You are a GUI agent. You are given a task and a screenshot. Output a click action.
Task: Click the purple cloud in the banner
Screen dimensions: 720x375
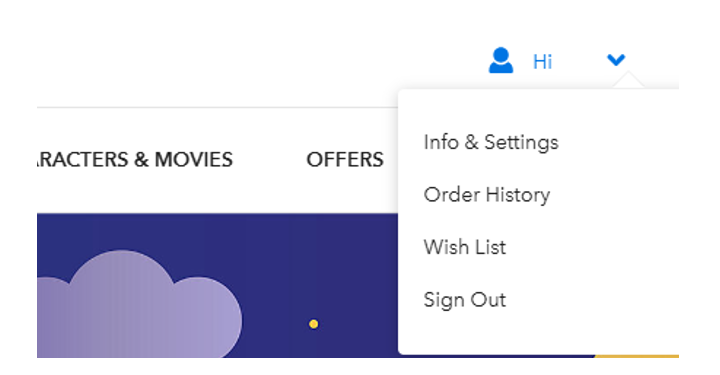pos(138,305)
